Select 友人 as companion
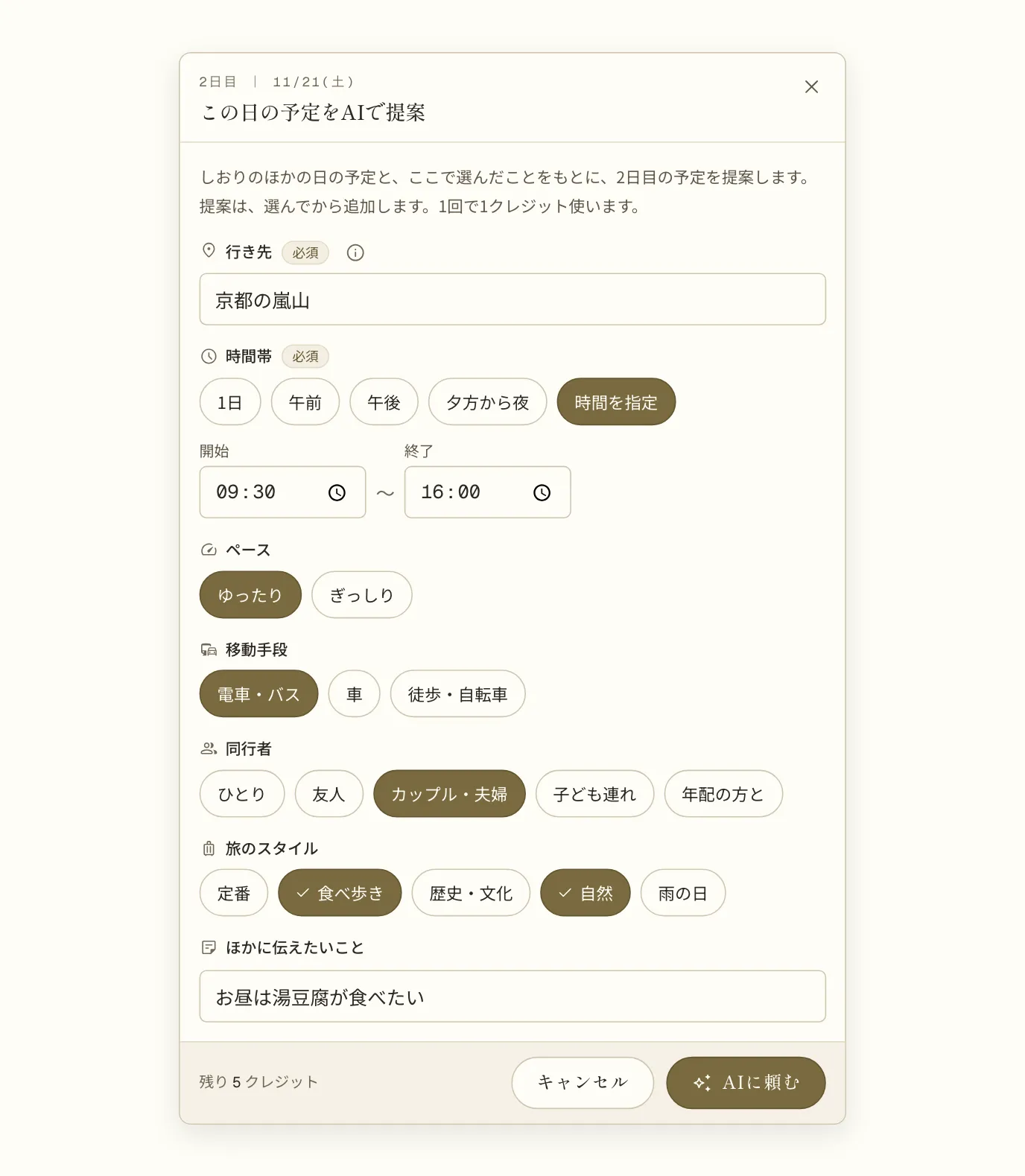 (329, 794)
